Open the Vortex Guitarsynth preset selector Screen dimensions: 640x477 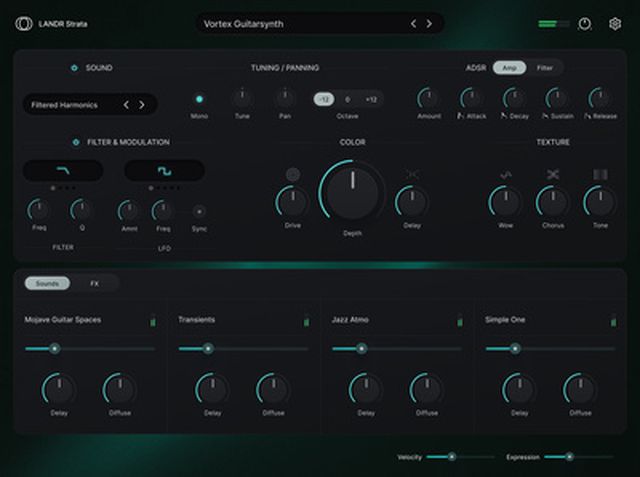[x=320, y=24]
